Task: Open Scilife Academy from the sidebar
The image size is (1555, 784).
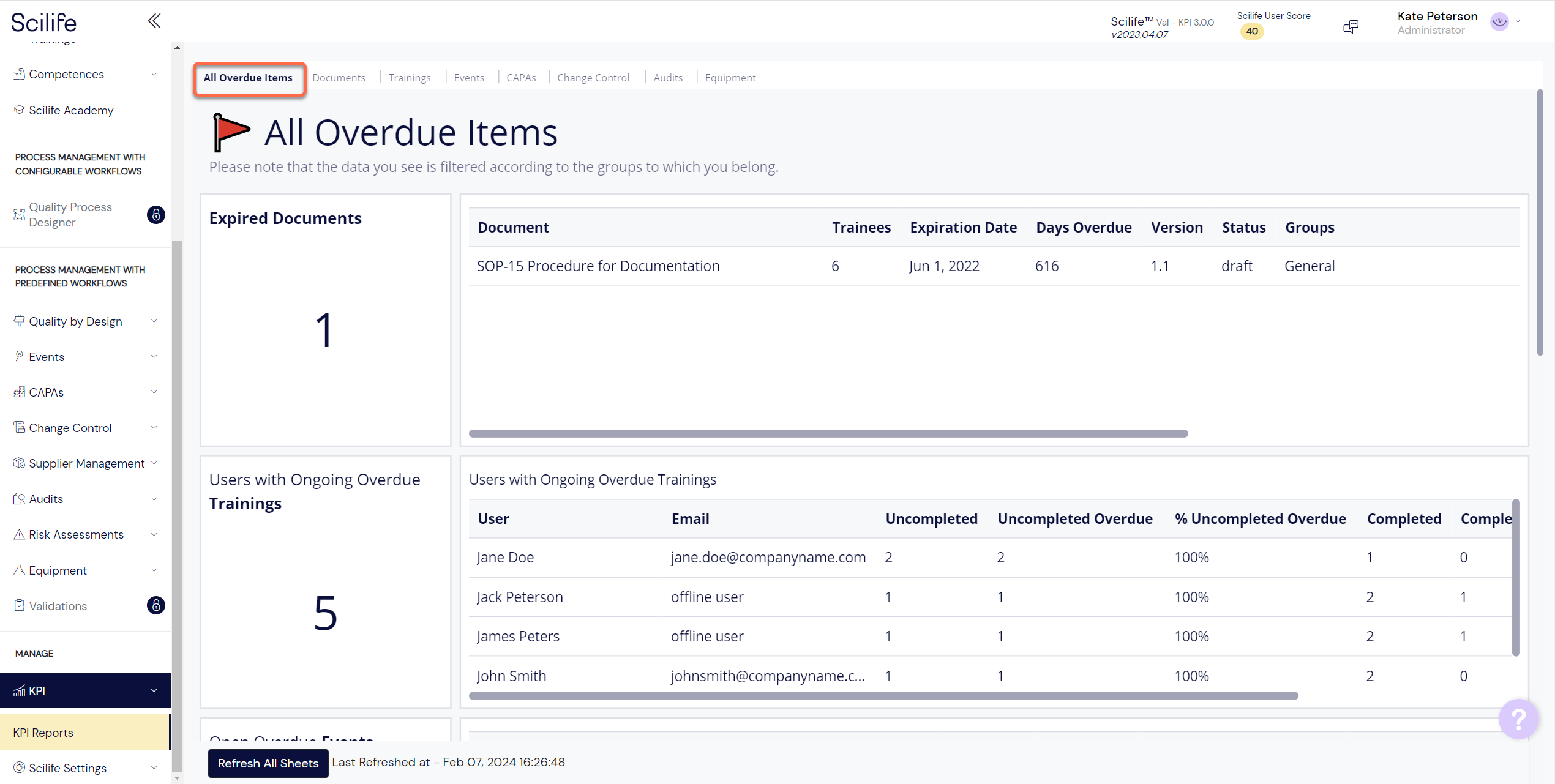Action: tap(71, 110)
